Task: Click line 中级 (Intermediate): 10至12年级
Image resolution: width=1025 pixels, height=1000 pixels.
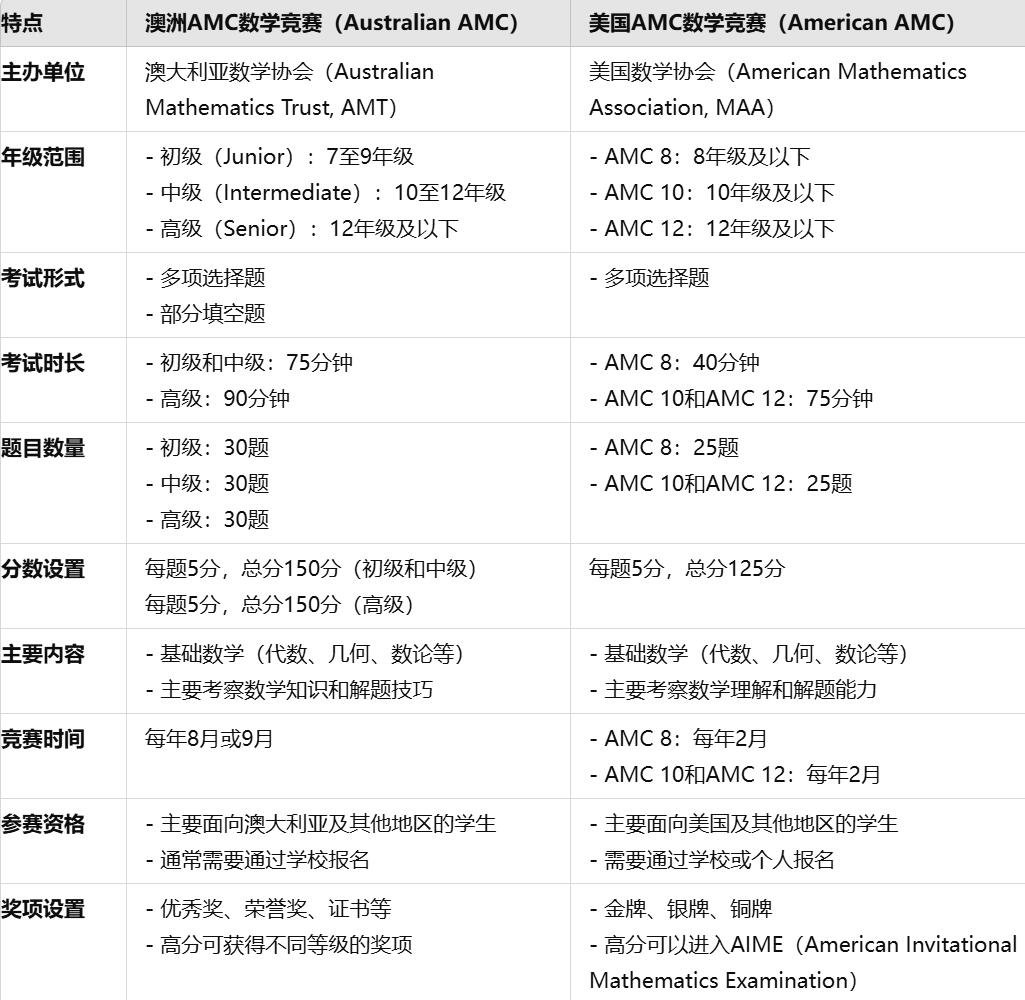Action: pos(326,192)
